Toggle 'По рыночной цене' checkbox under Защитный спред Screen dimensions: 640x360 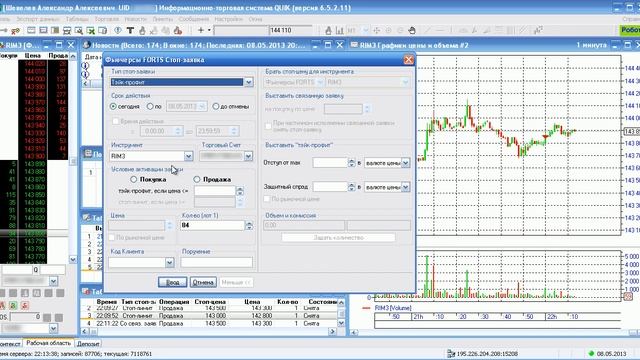click(267, 199)
